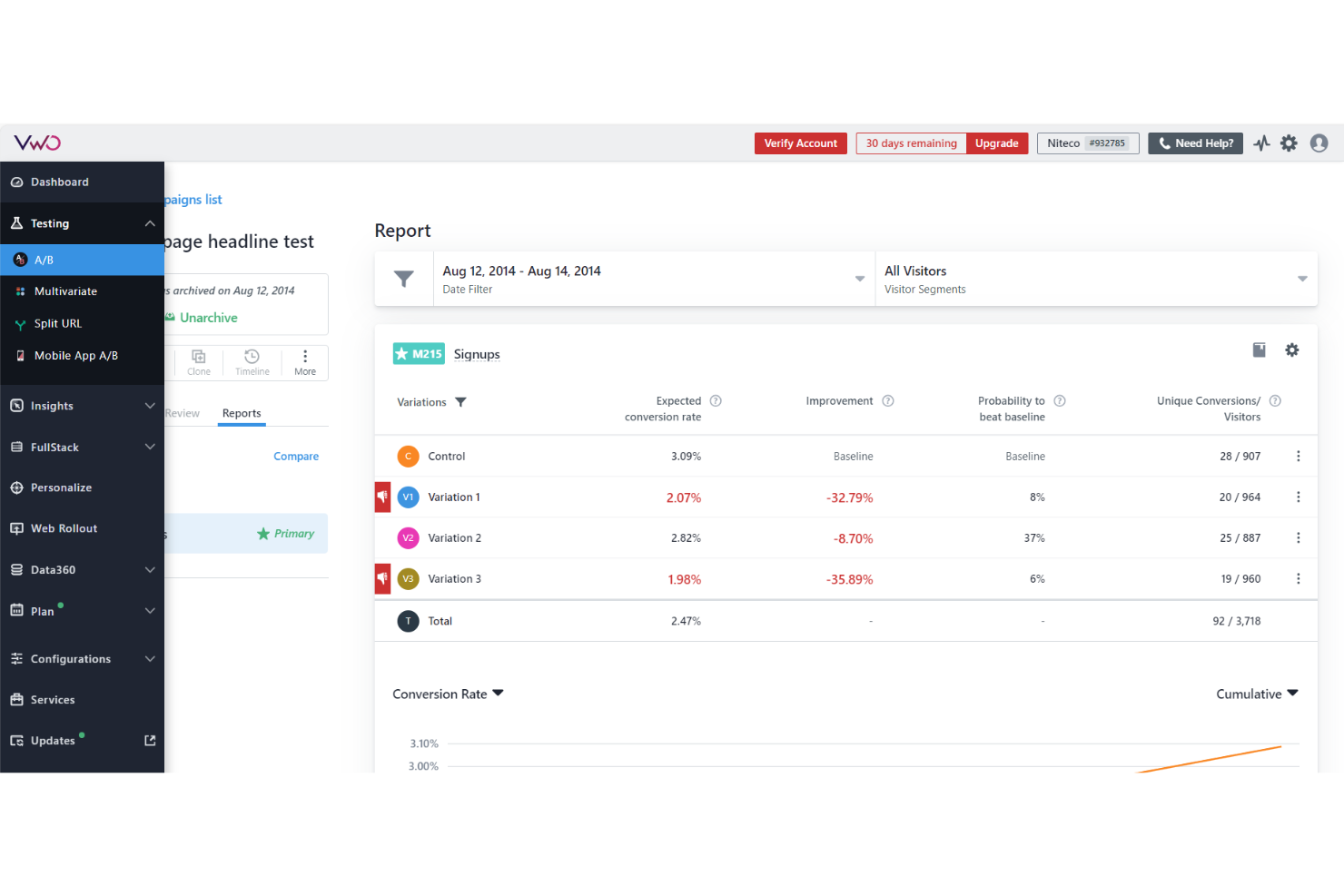Open the header settings gear
Image resolution: width=1344 pixels, height=896 pixels.
tap(1289, 143)
